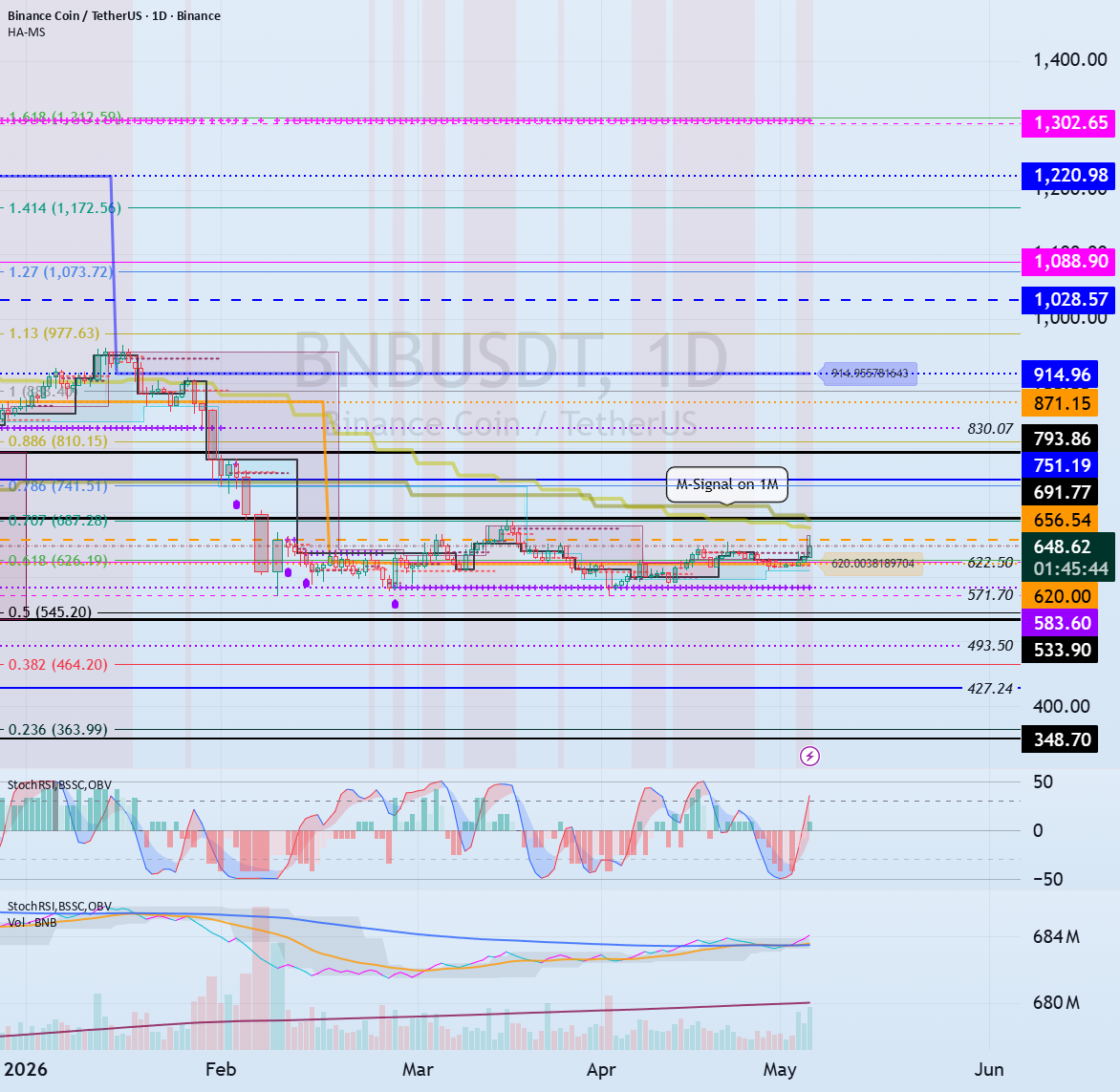
Task: Click the 571.70 horizontal line label
Action: (990, 595)
